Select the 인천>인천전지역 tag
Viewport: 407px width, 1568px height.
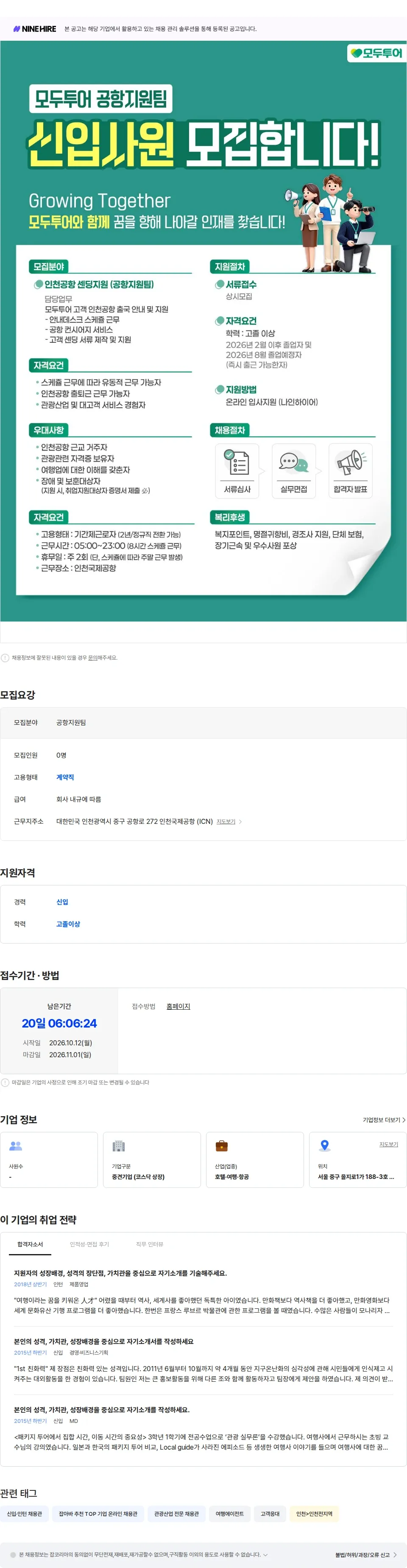pyautogui.click(x=314, y=1514)
